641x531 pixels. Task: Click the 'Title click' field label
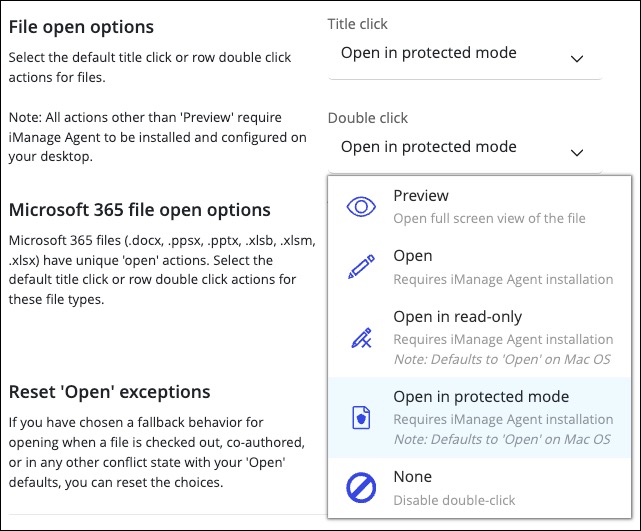[357, 24]
